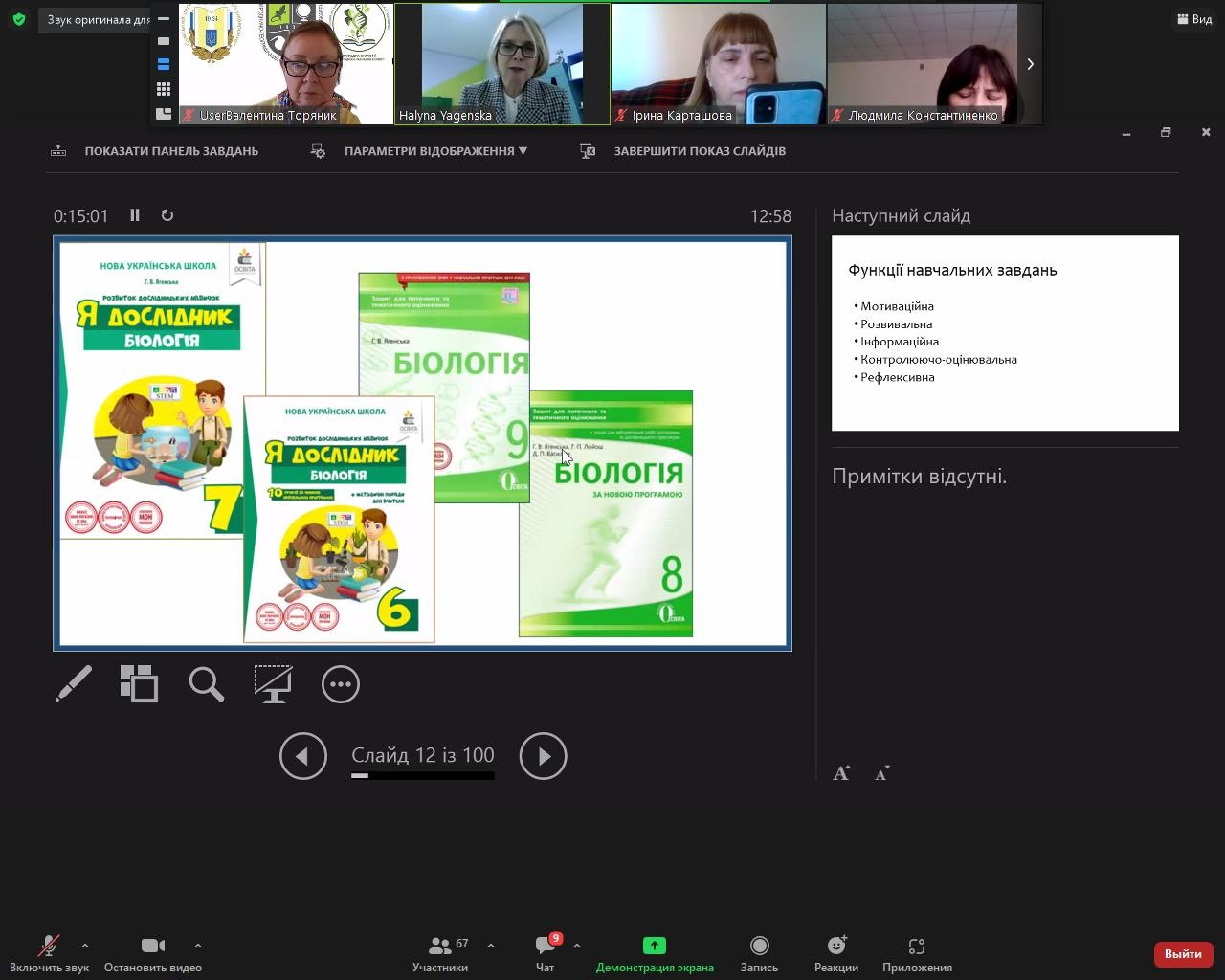The image size is (1225, 980).
Task: Click the magnifier zoom into slide tool
Action: point(206,683)
